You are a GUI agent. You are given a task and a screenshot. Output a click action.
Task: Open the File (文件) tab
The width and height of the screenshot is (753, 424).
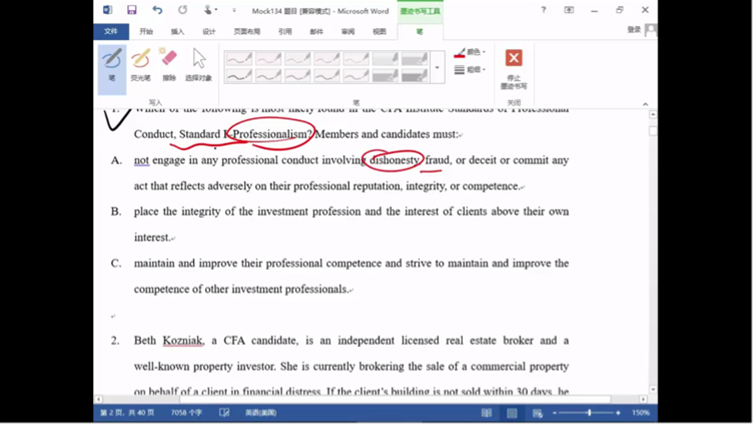(111, 31)
